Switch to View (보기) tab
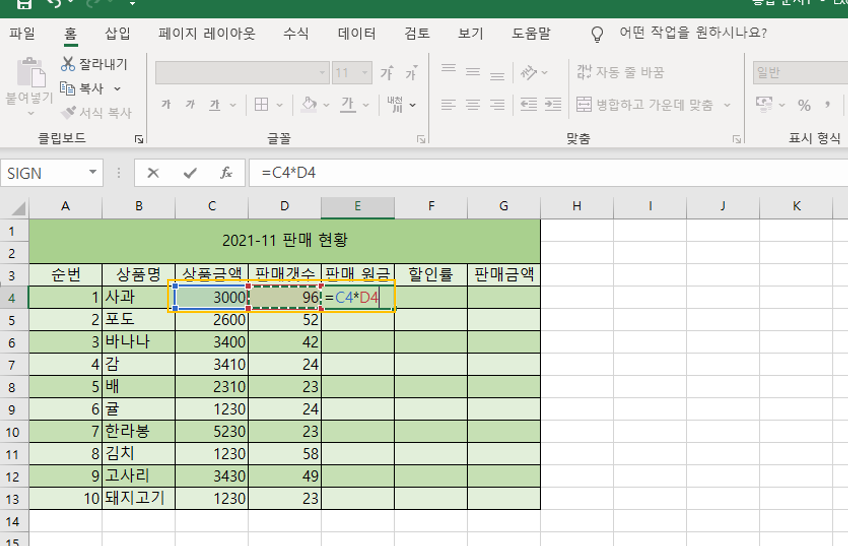The image size is (848, 546). pyautogui.click(x=471, y=34)
